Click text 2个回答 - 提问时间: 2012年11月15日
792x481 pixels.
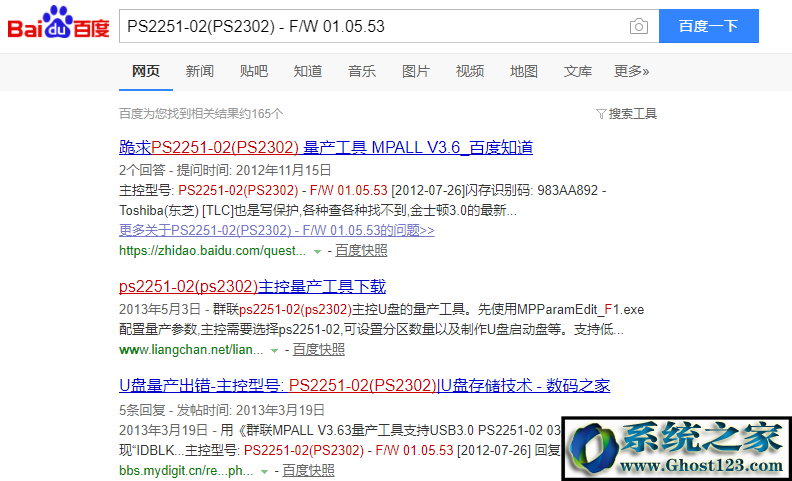pos(225,170)
